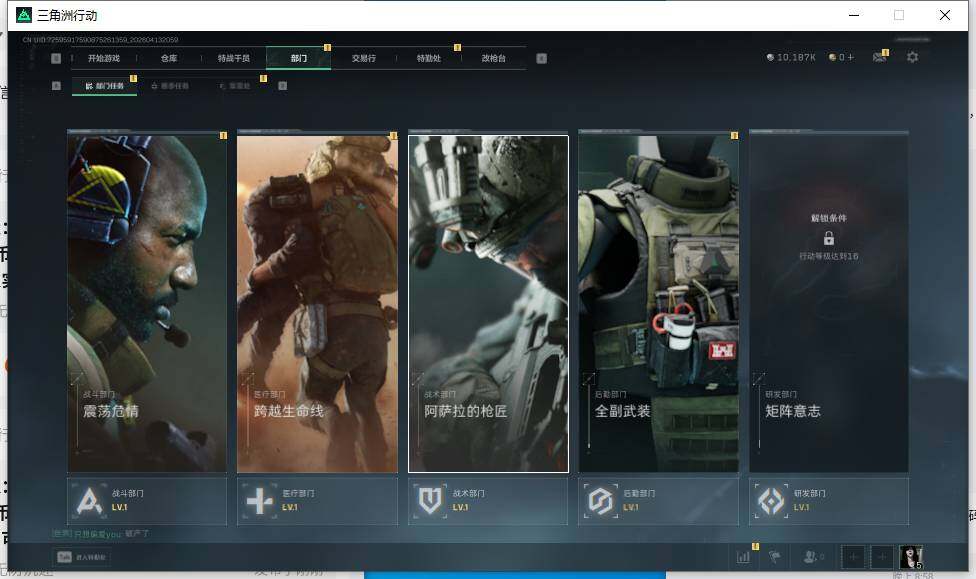Click the padlock icon on the locked card
Screen dimensions: 976x579
[x=828, y=238]
